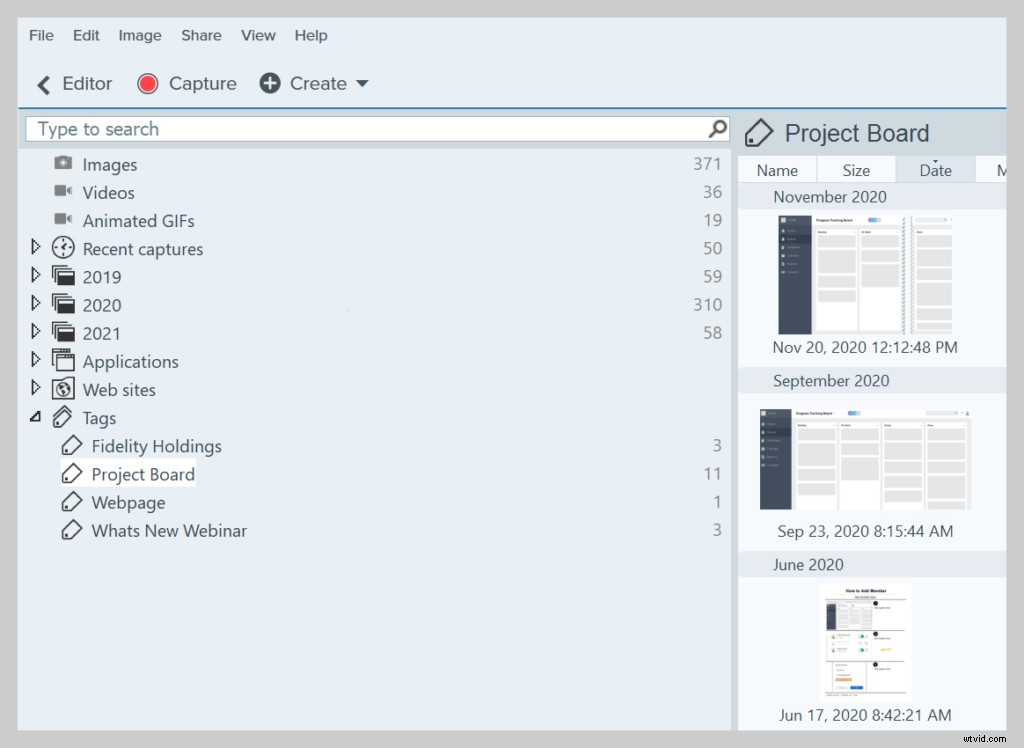Collapse the Tags section
The width and height of the screenshot is (1024, 748).
34,417
